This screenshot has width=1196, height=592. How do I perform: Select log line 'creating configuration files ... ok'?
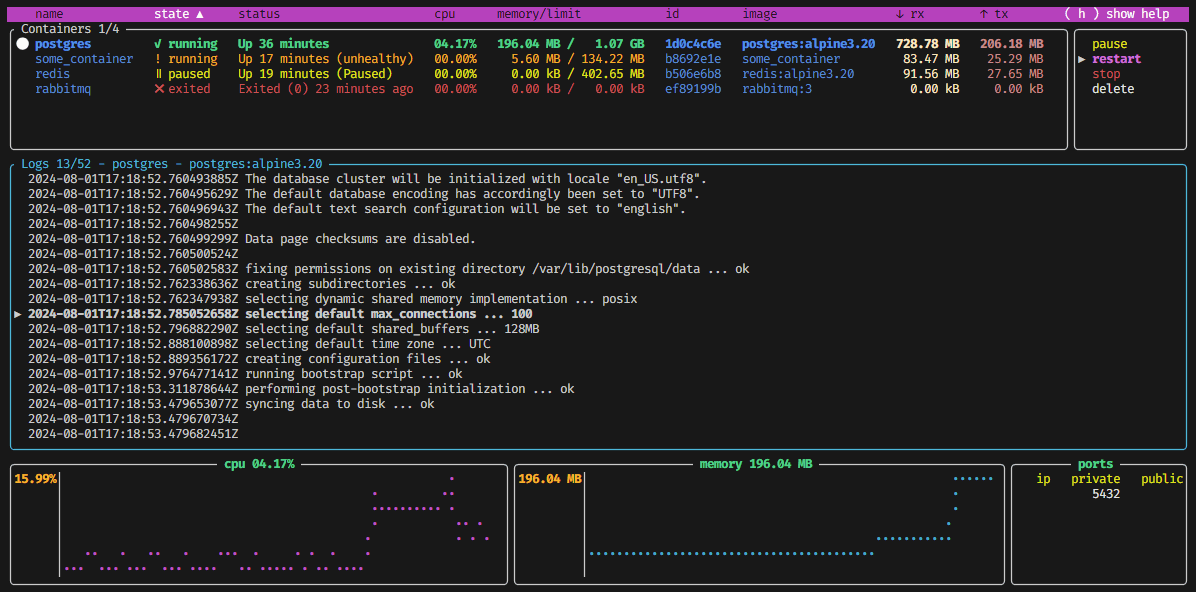[259, 359]
